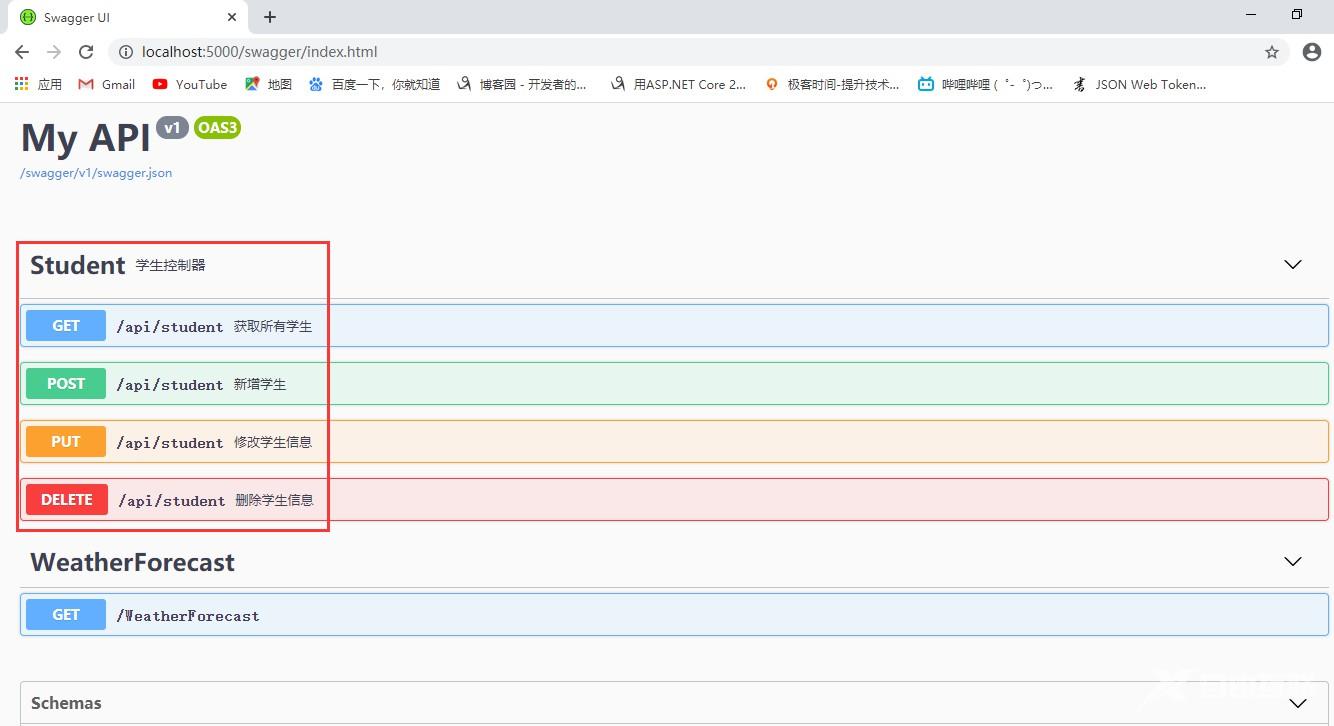
Task: Open the Chrome profile avatar
Action: [1312, 52]
